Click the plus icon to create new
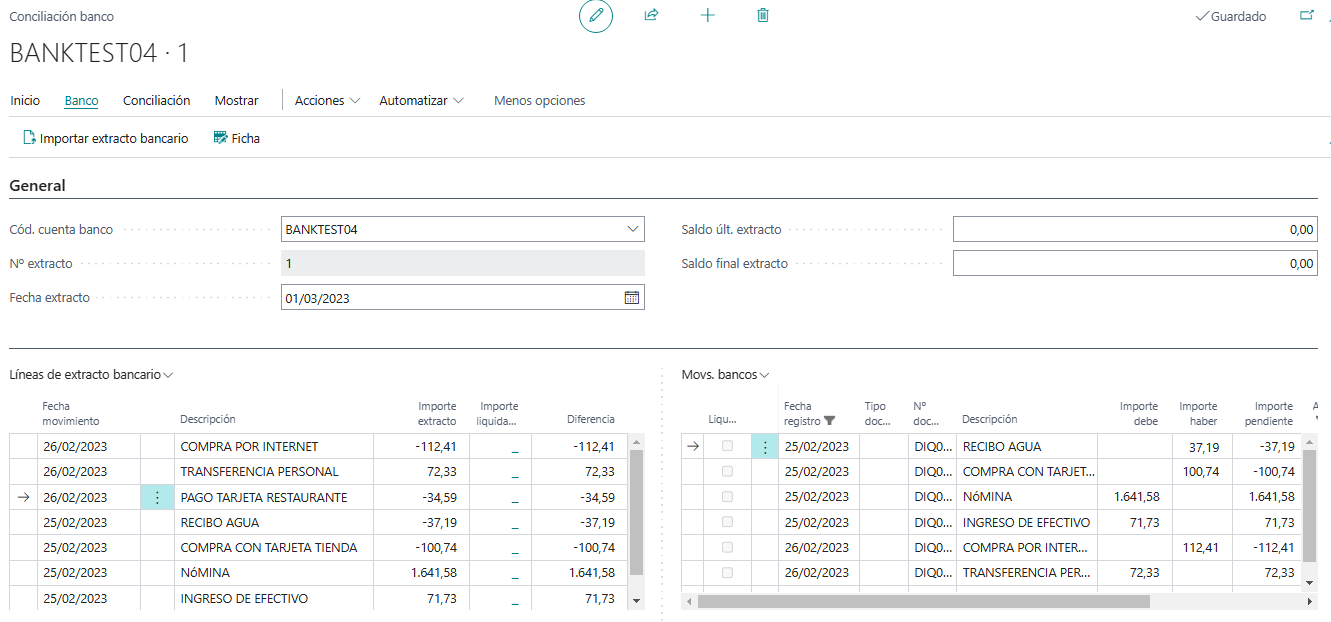 click(x=708, y=16)
